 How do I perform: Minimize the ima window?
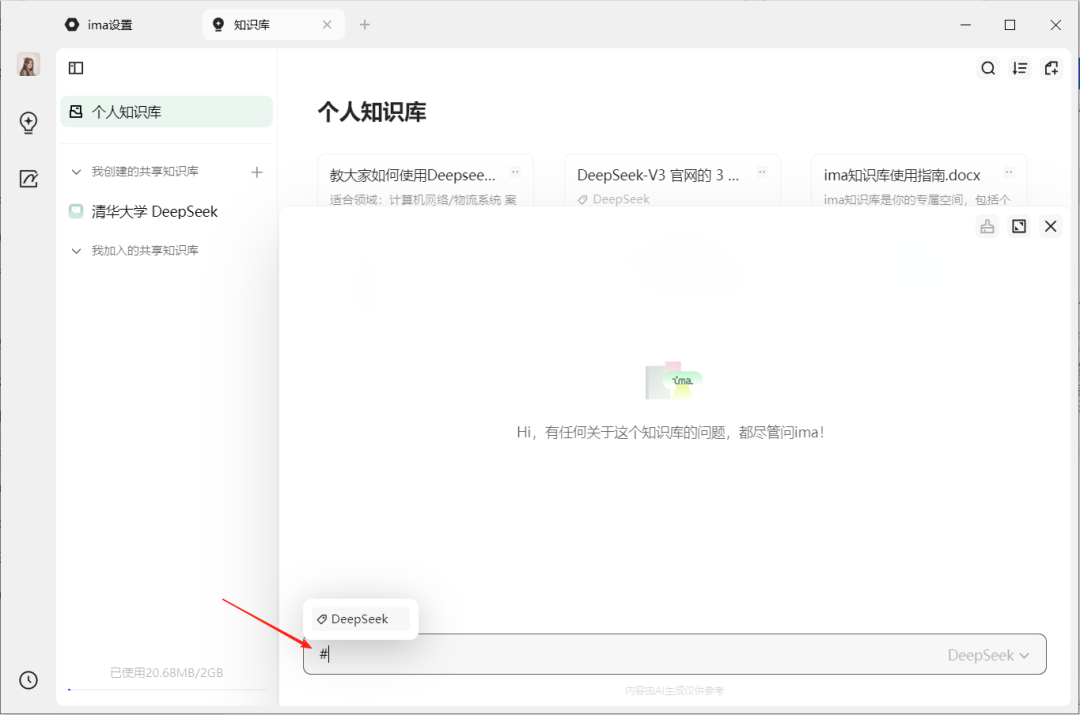click(x=966, y=25)
